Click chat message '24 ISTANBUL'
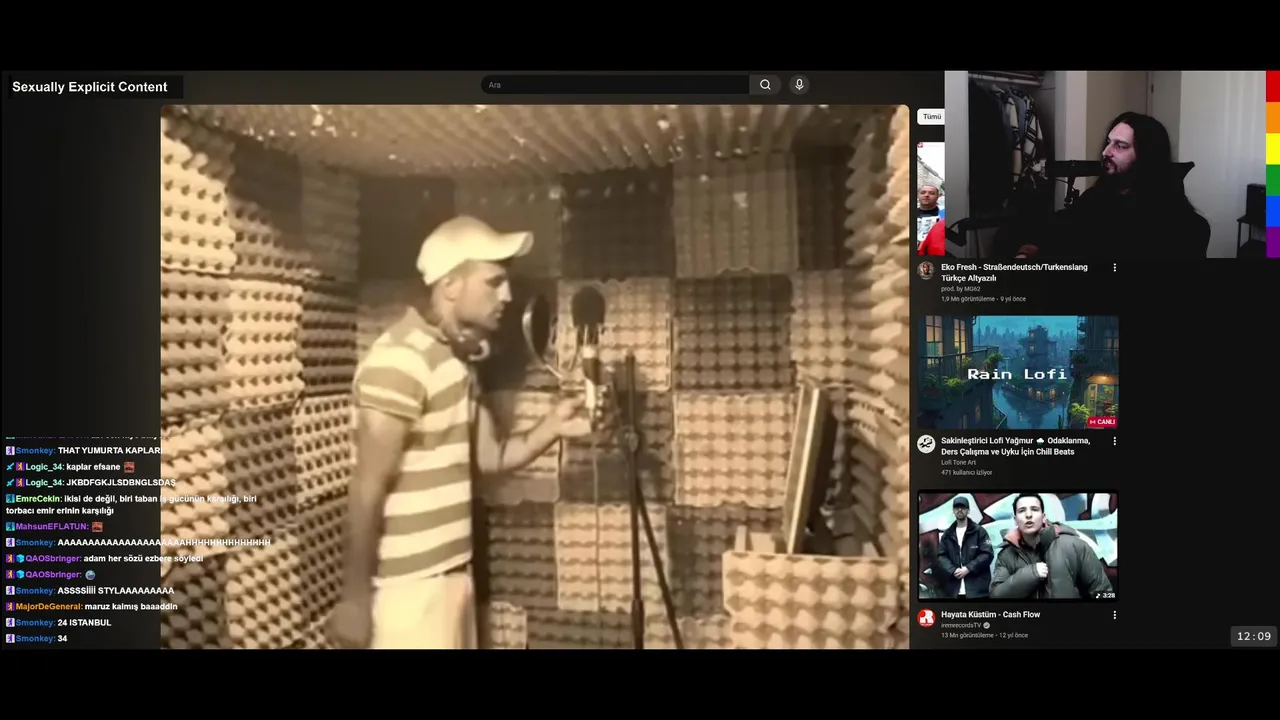Screen dimensions: 1280x720 (84, 623)
